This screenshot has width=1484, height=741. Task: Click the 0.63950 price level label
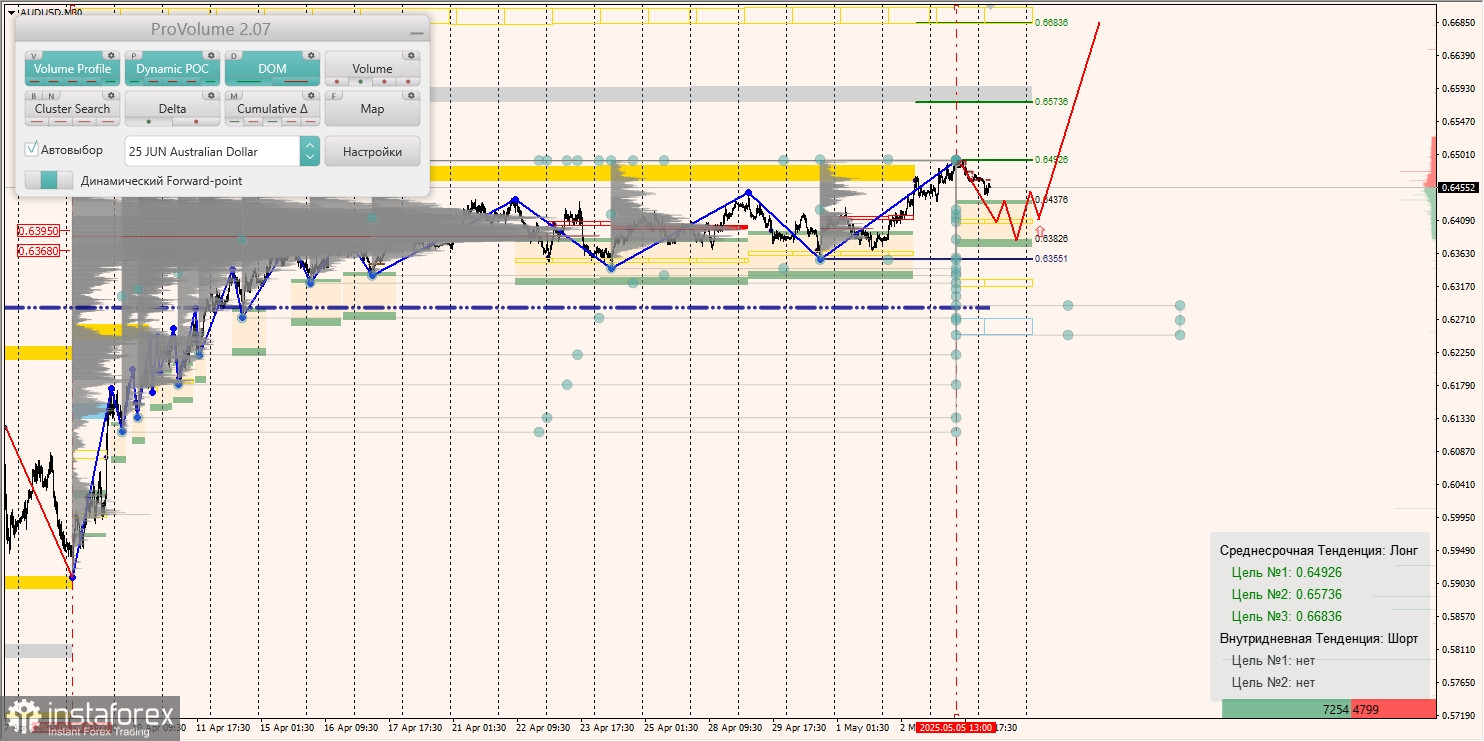[x=38, y=231]
